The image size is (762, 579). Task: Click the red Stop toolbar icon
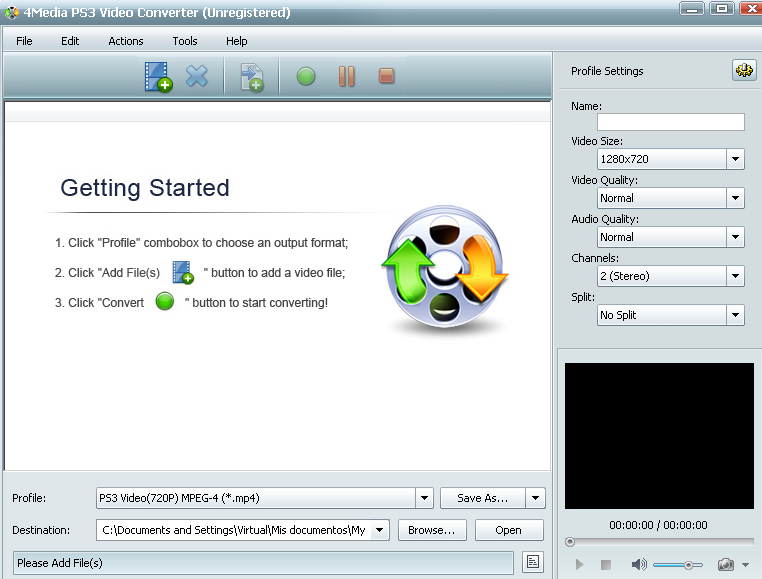[386, 76]
